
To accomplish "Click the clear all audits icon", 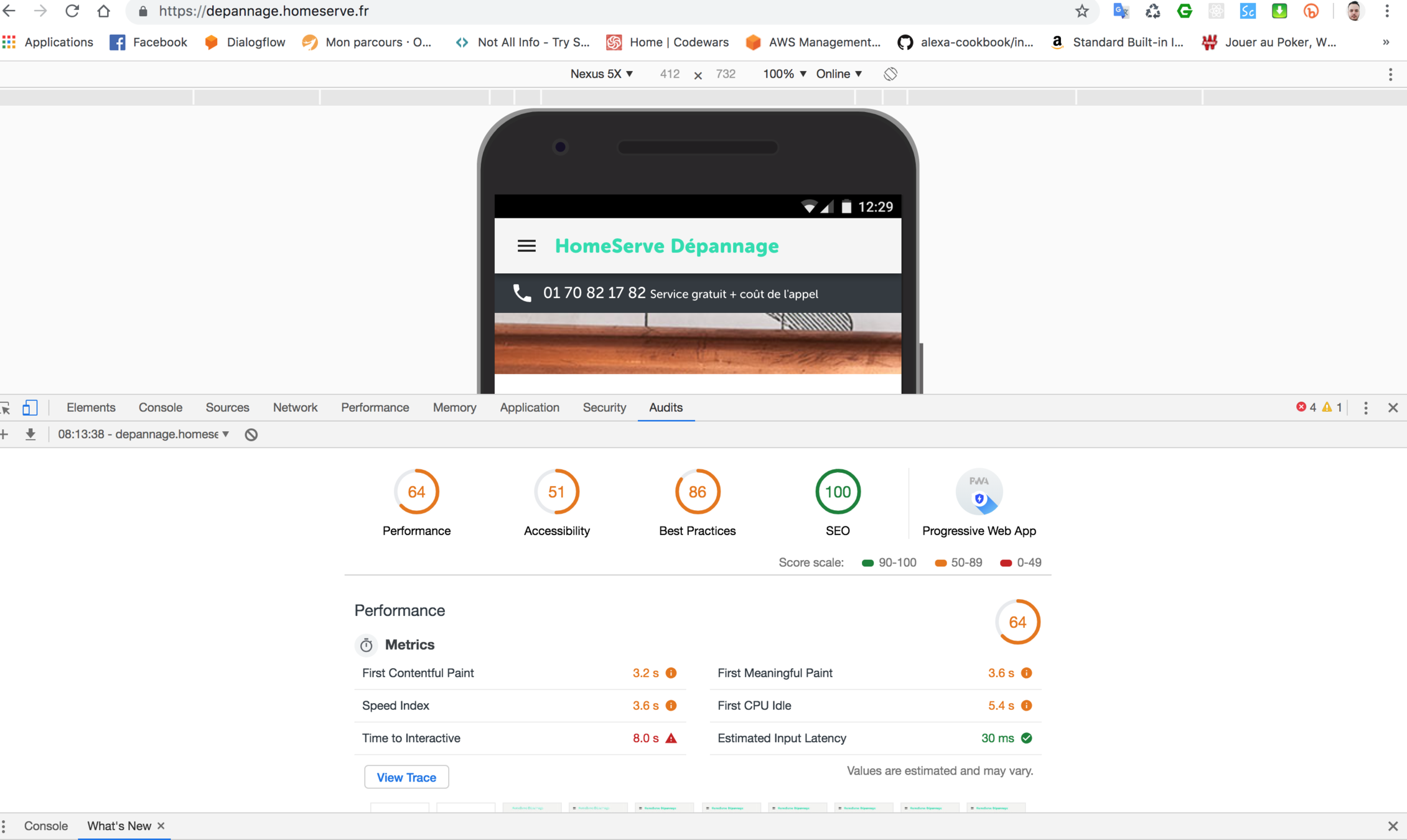I will (251, 434).
